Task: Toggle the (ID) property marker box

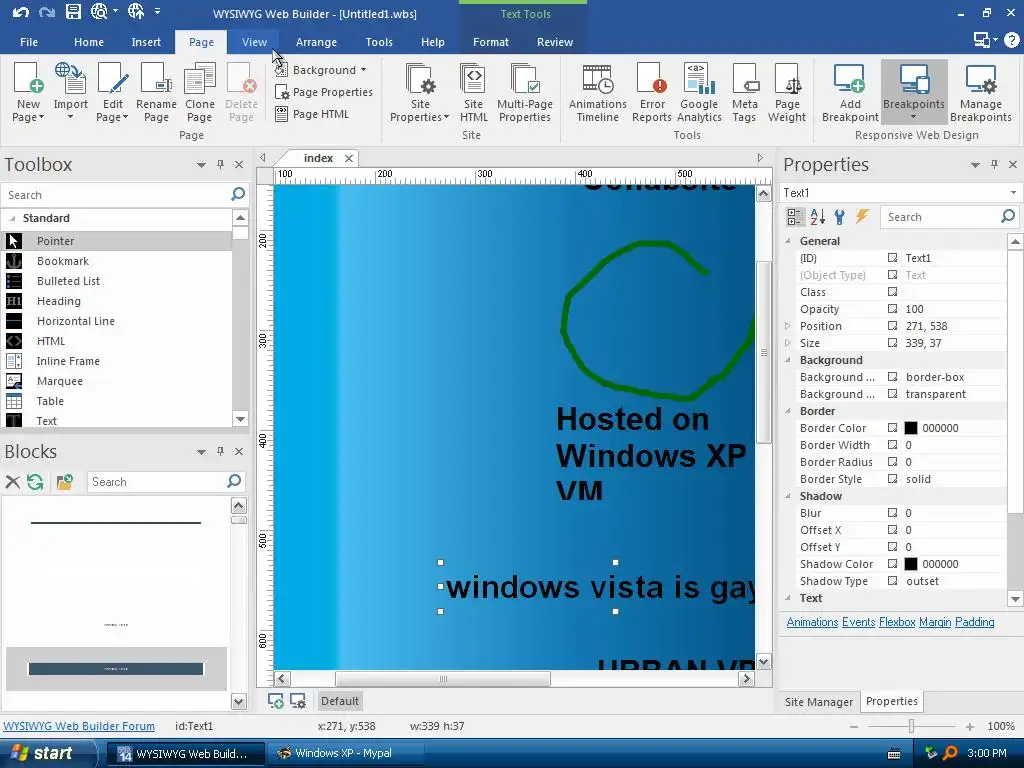Action: (892, 258)
